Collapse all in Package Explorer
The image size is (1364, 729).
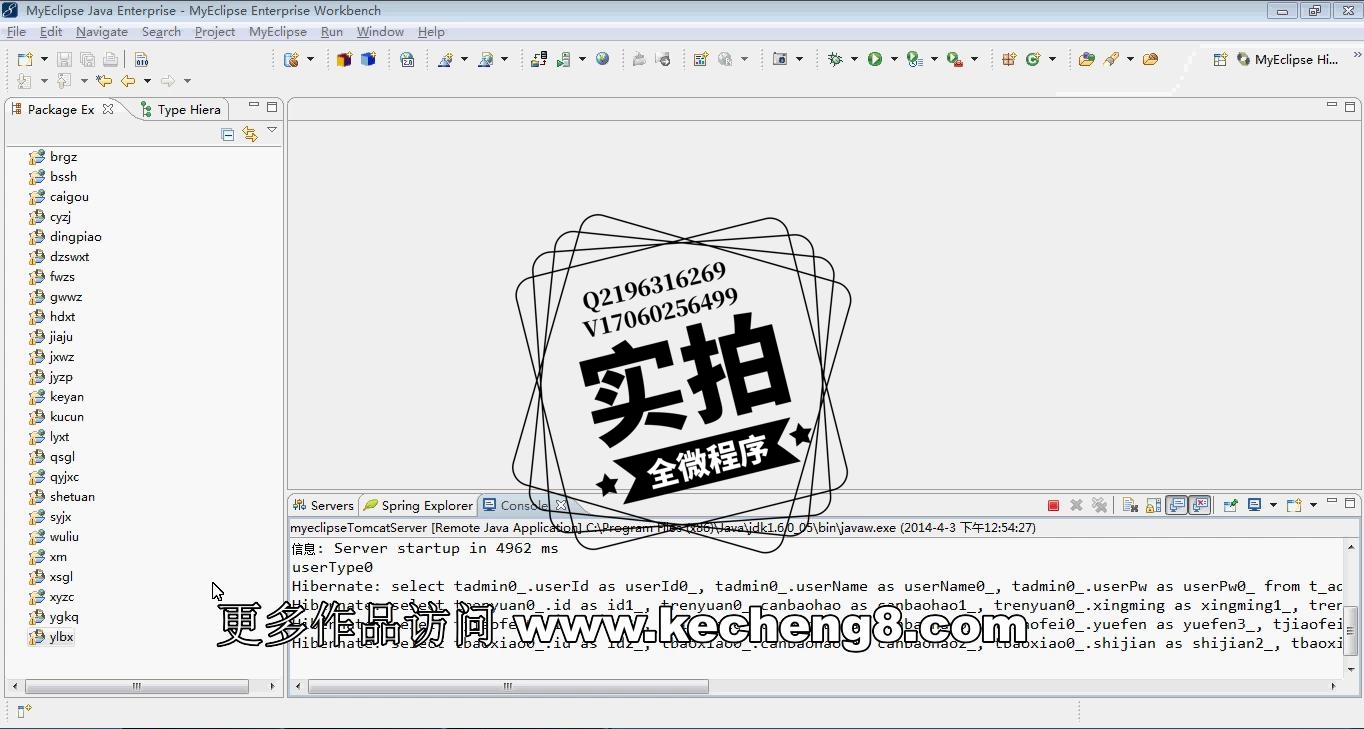pos(227,134)
